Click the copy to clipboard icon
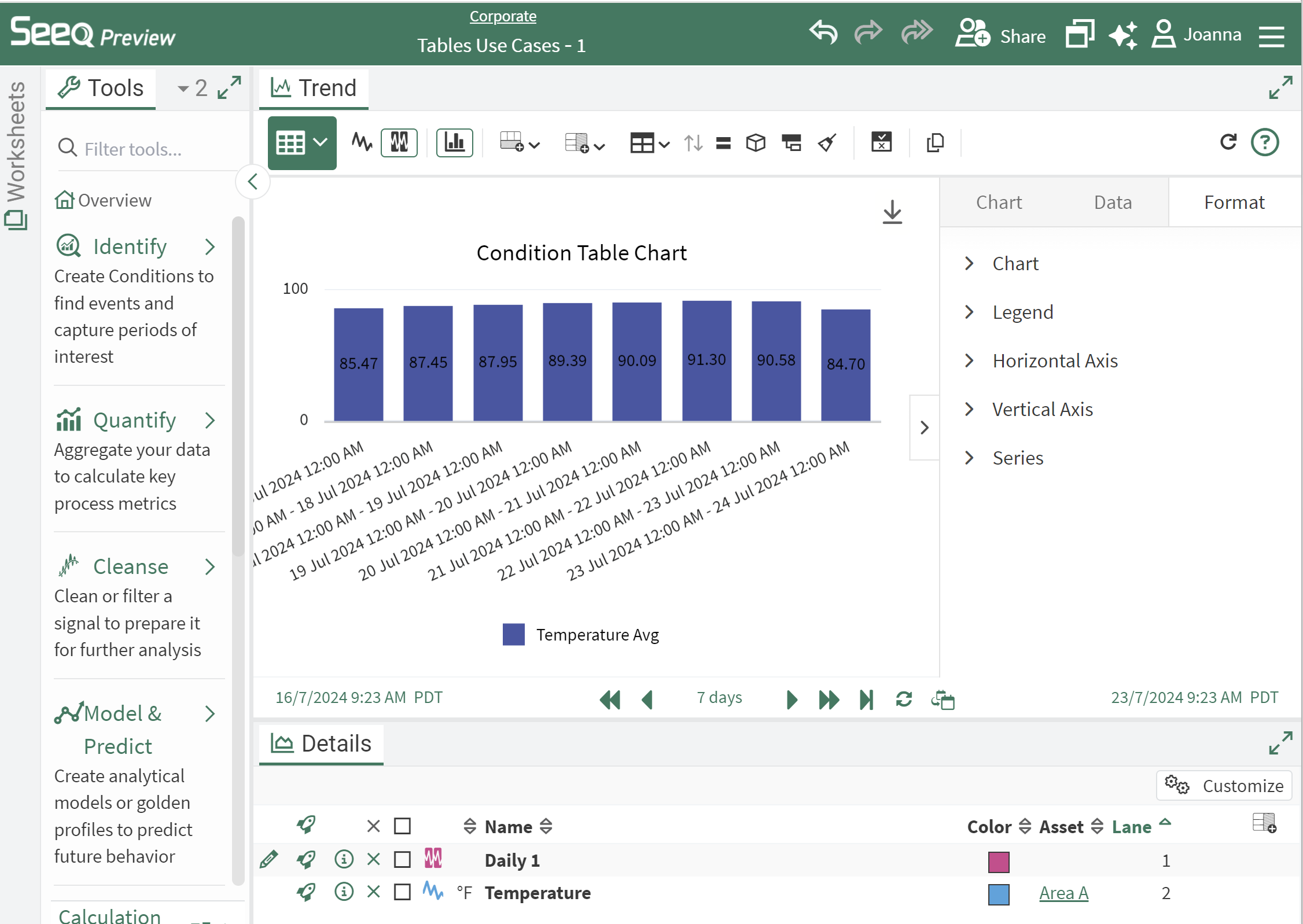 [935, 143]
